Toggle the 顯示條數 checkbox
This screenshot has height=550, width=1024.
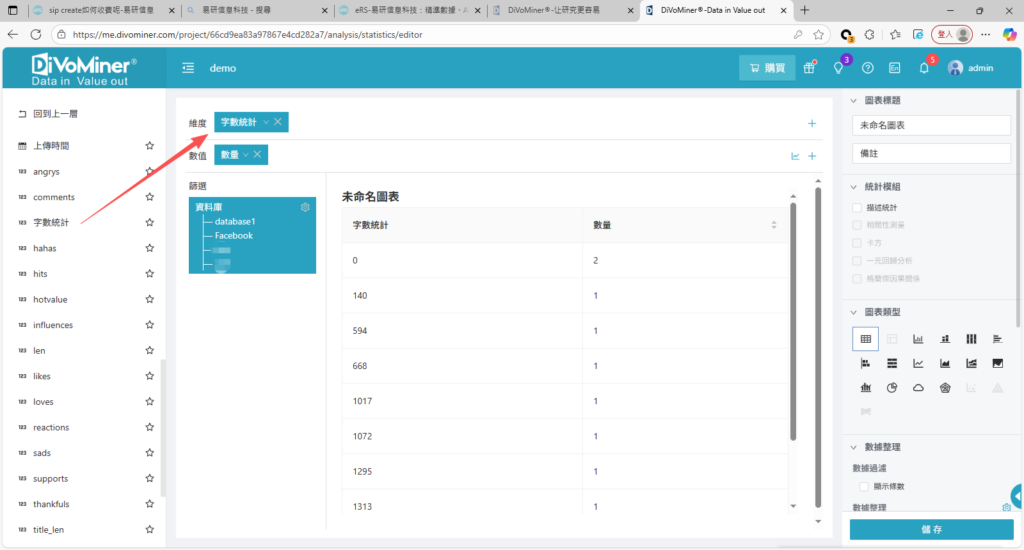(x=864, y=486)
